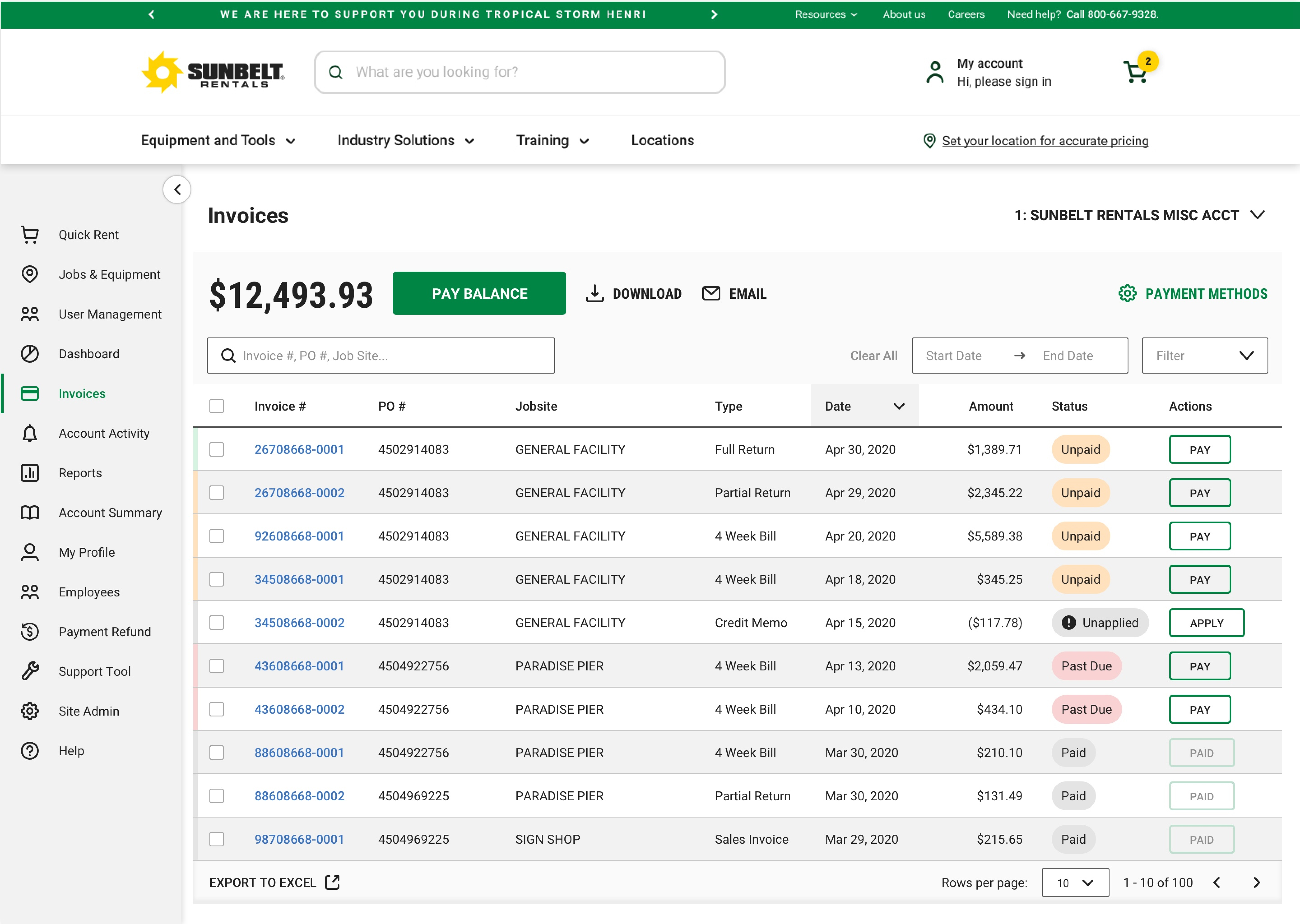This screenshot has width=1300, height=924.
Task: Check invoice 92608668-0001 checkbox
Action: pyautogui.click(x=217, y=536)
